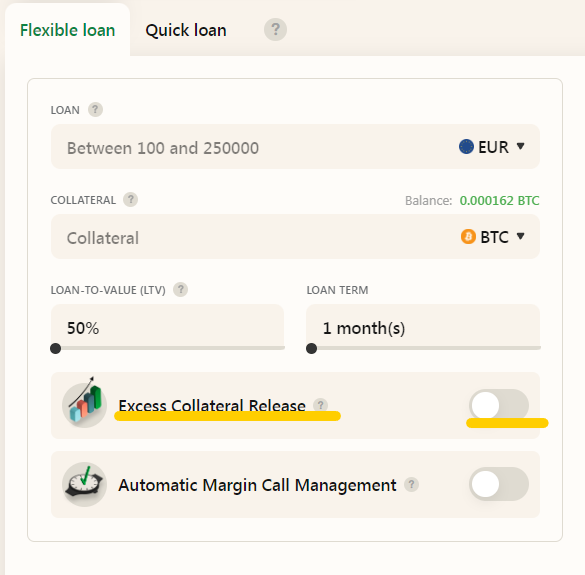Click the Excess Collateral Release label
585x575 pixels.
coord(212,406)
